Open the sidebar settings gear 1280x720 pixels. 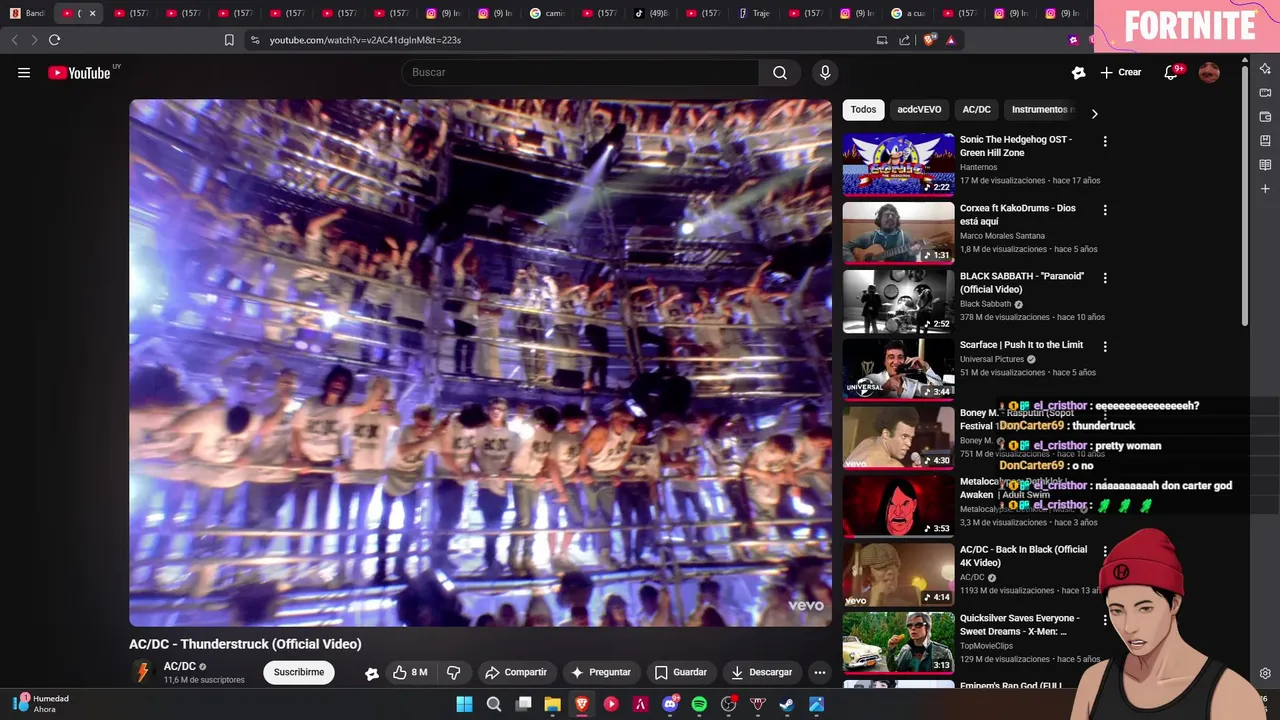[x=1265, y=673]
